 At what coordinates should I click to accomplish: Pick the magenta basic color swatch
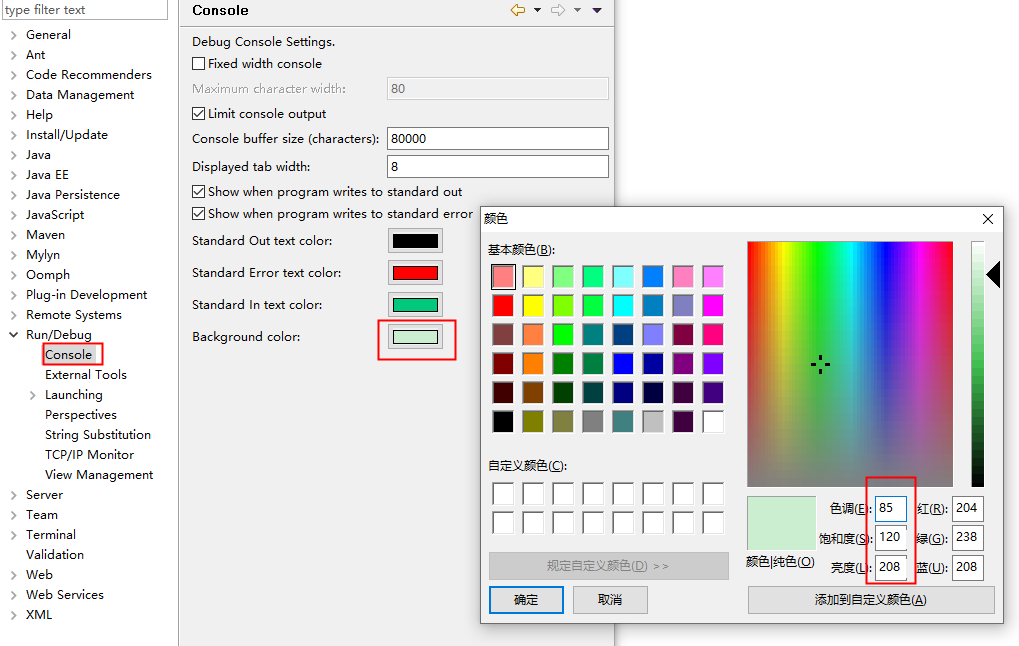tap(713, 305)
